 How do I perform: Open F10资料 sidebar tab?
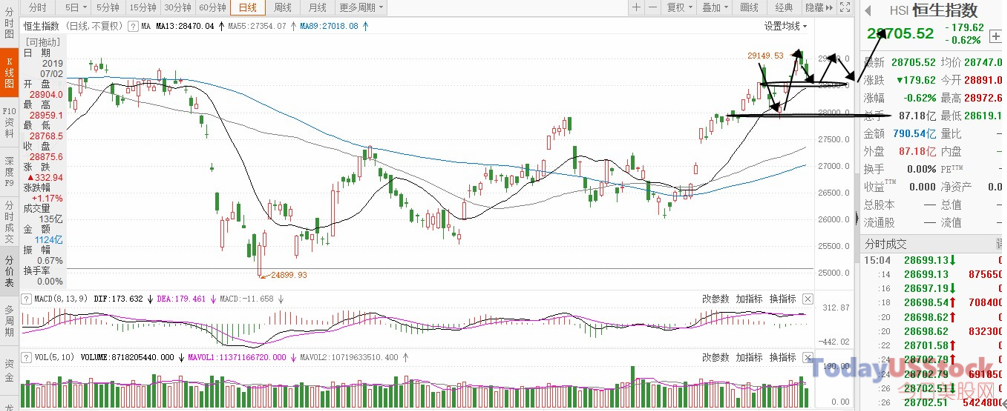(9, 122)
